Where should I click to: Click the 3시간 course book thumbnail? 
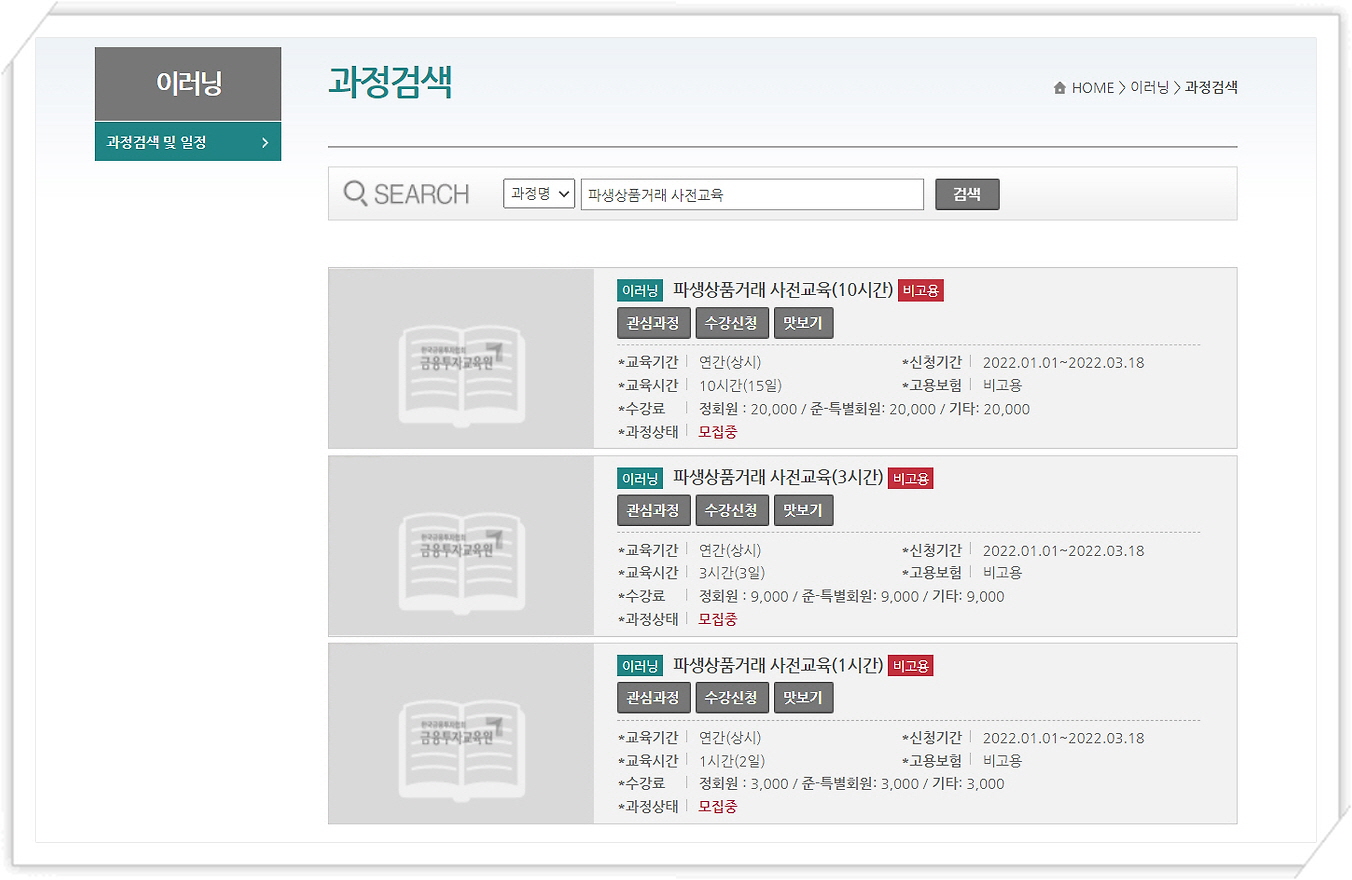461,546
